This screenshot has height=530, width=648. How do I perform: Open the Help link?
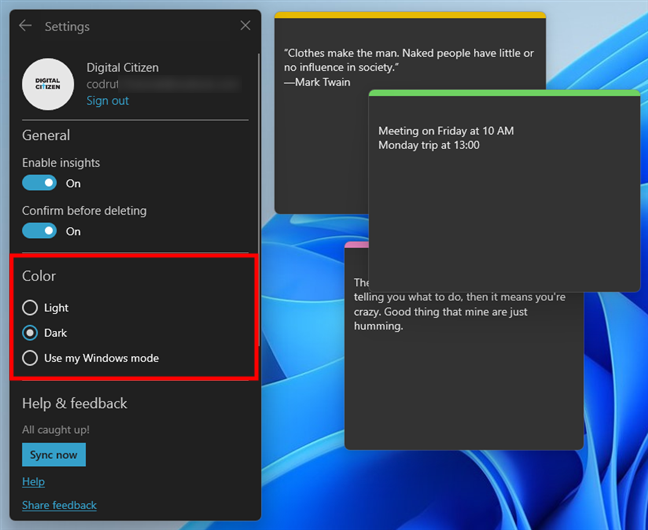33,482
